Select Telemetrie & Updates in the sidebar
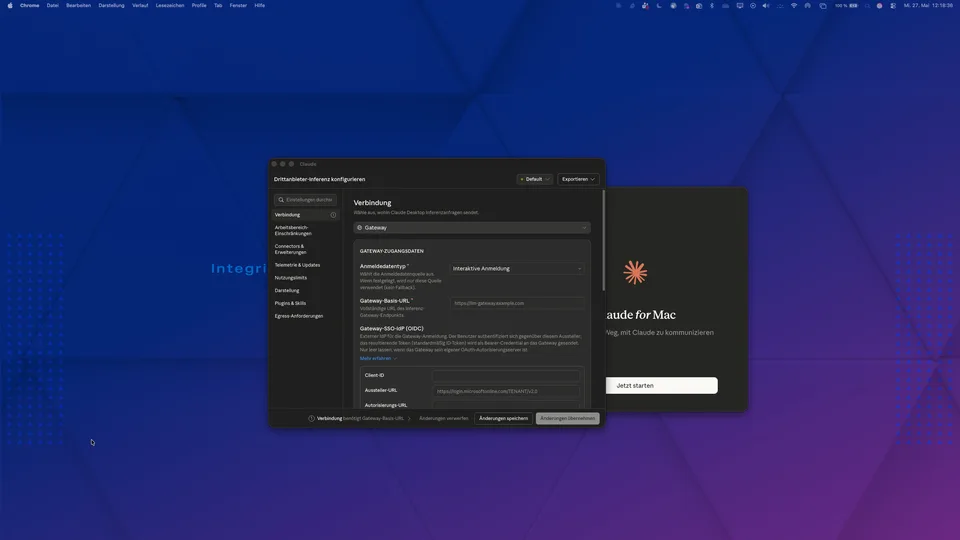 point(298,265)
